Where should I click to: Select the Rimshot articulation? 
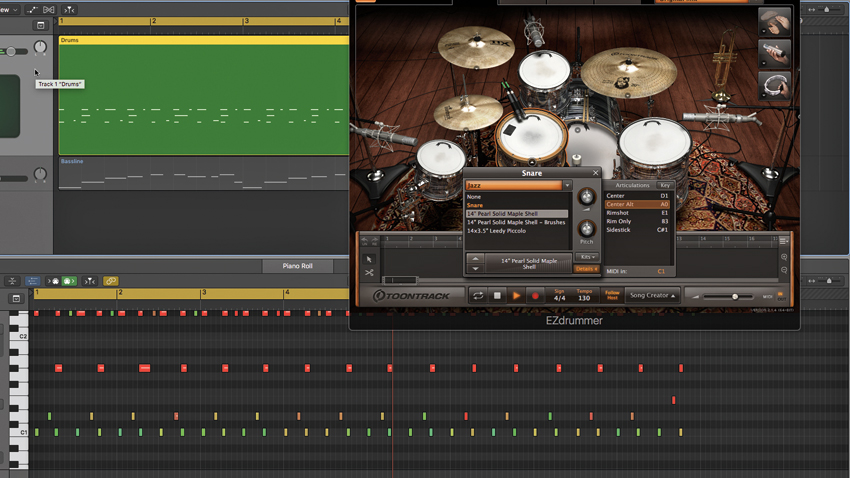pos(638,213)
